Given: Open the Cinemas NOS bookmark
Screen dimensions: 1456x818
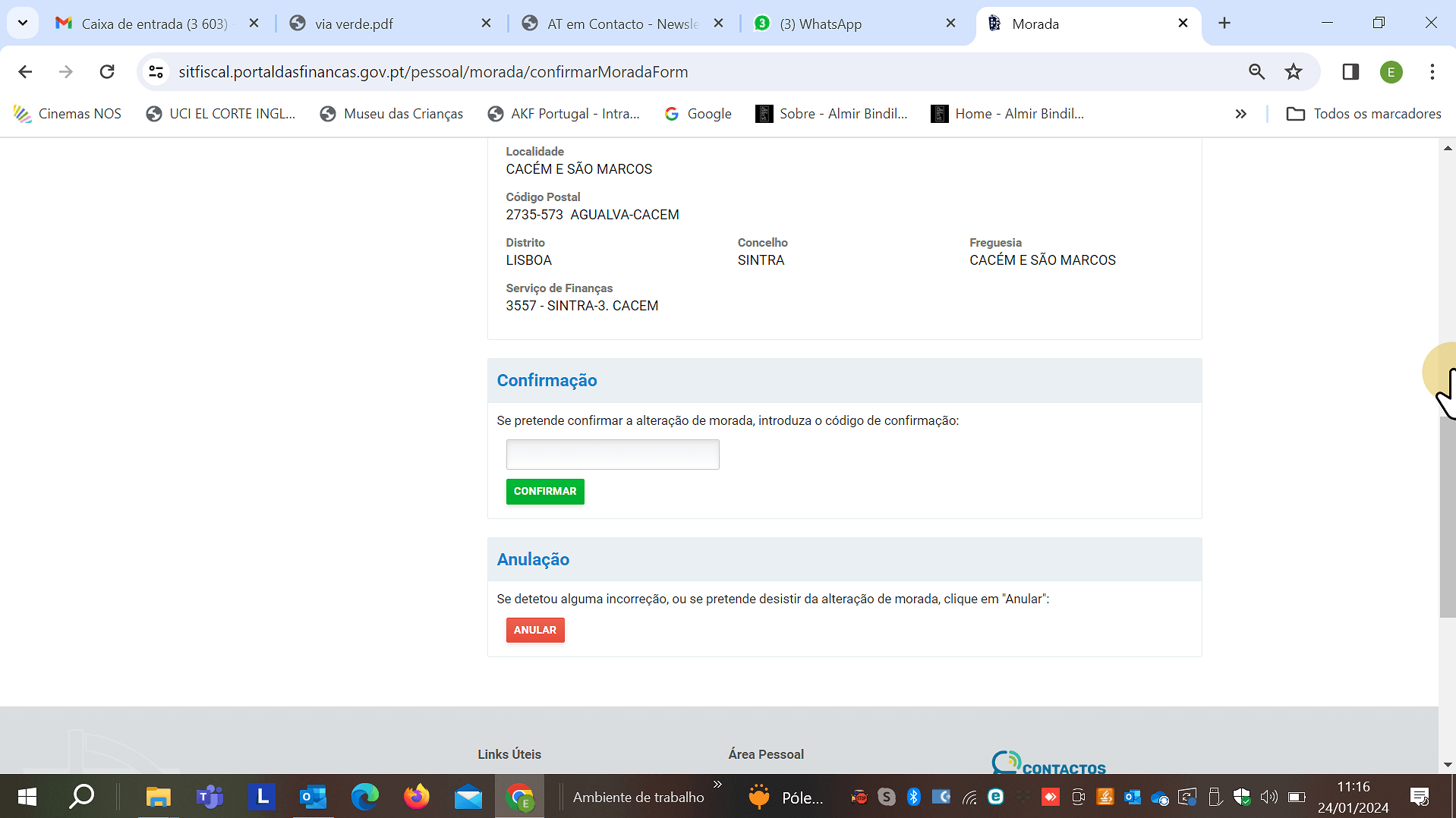Looking at the screenshot, I should [x=68, y=114].
